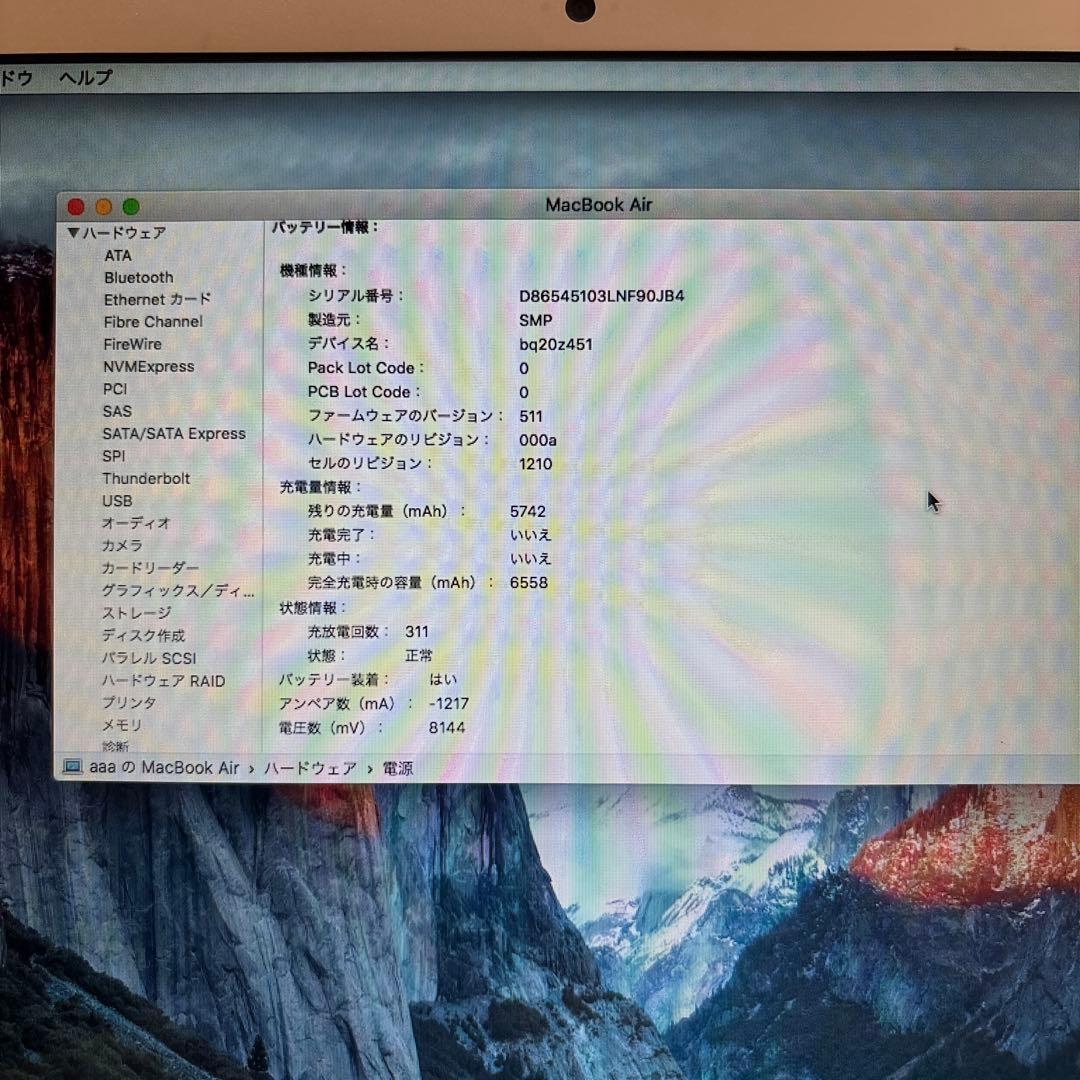Open the ヘルプ menu in the menu bar
The height and width of the screenshot is (1080, 1080).
pyautogui.click(x=84, y=78)
